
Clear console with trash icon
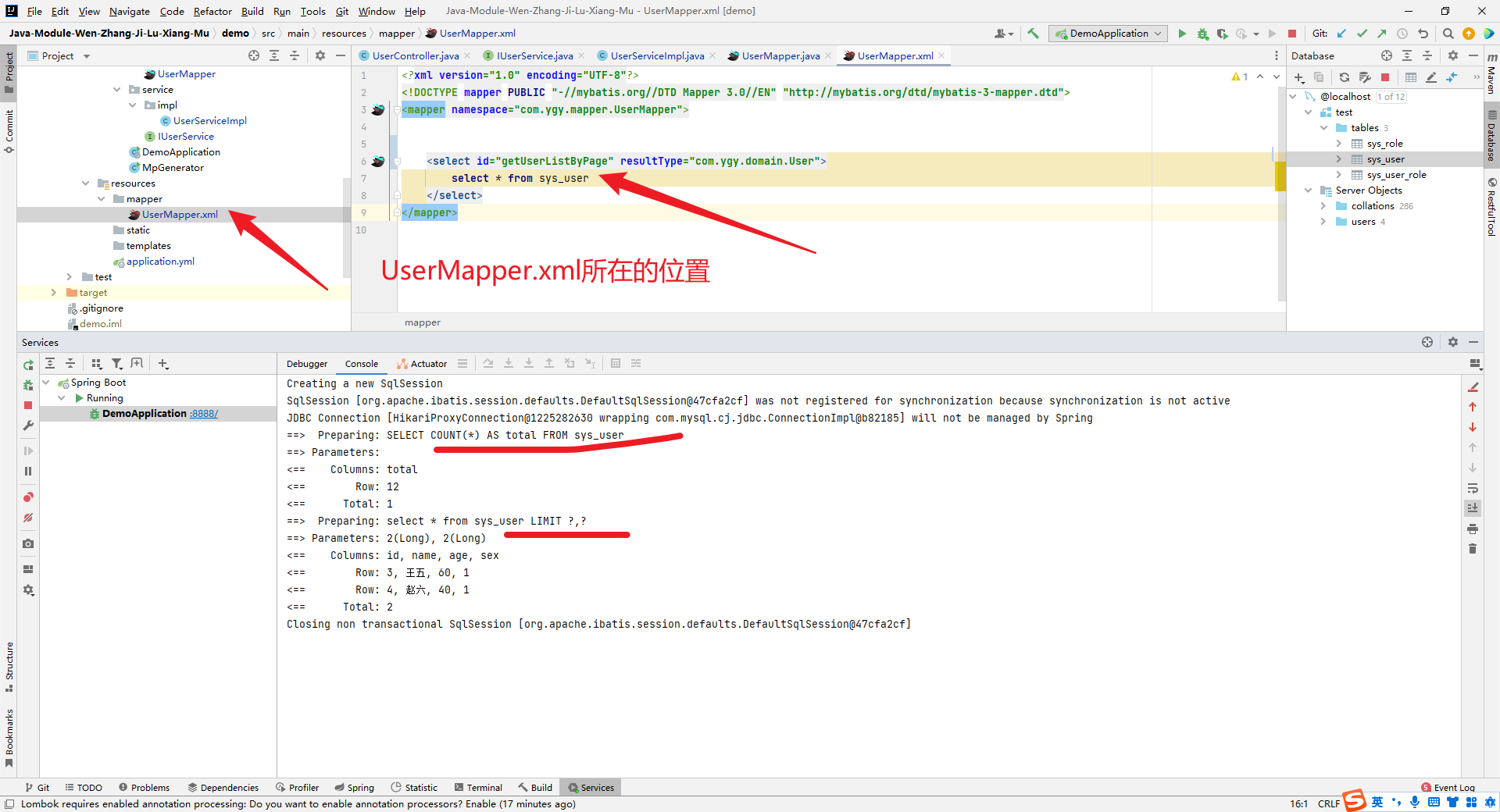(x=1473, y=549)
